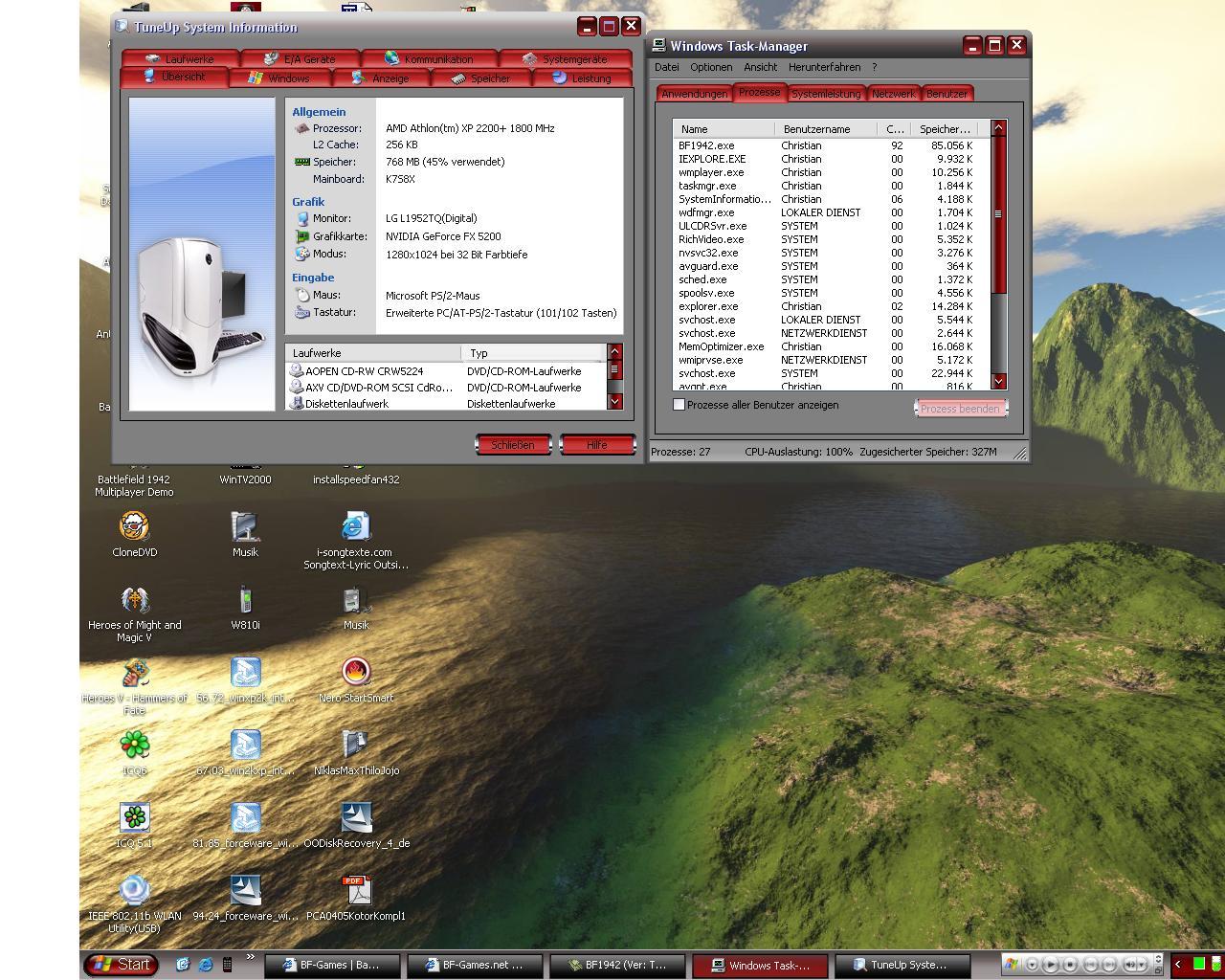Select the BF1942.exe process row
Viewport: 1225px width, 980px height.
coord(831,145)
